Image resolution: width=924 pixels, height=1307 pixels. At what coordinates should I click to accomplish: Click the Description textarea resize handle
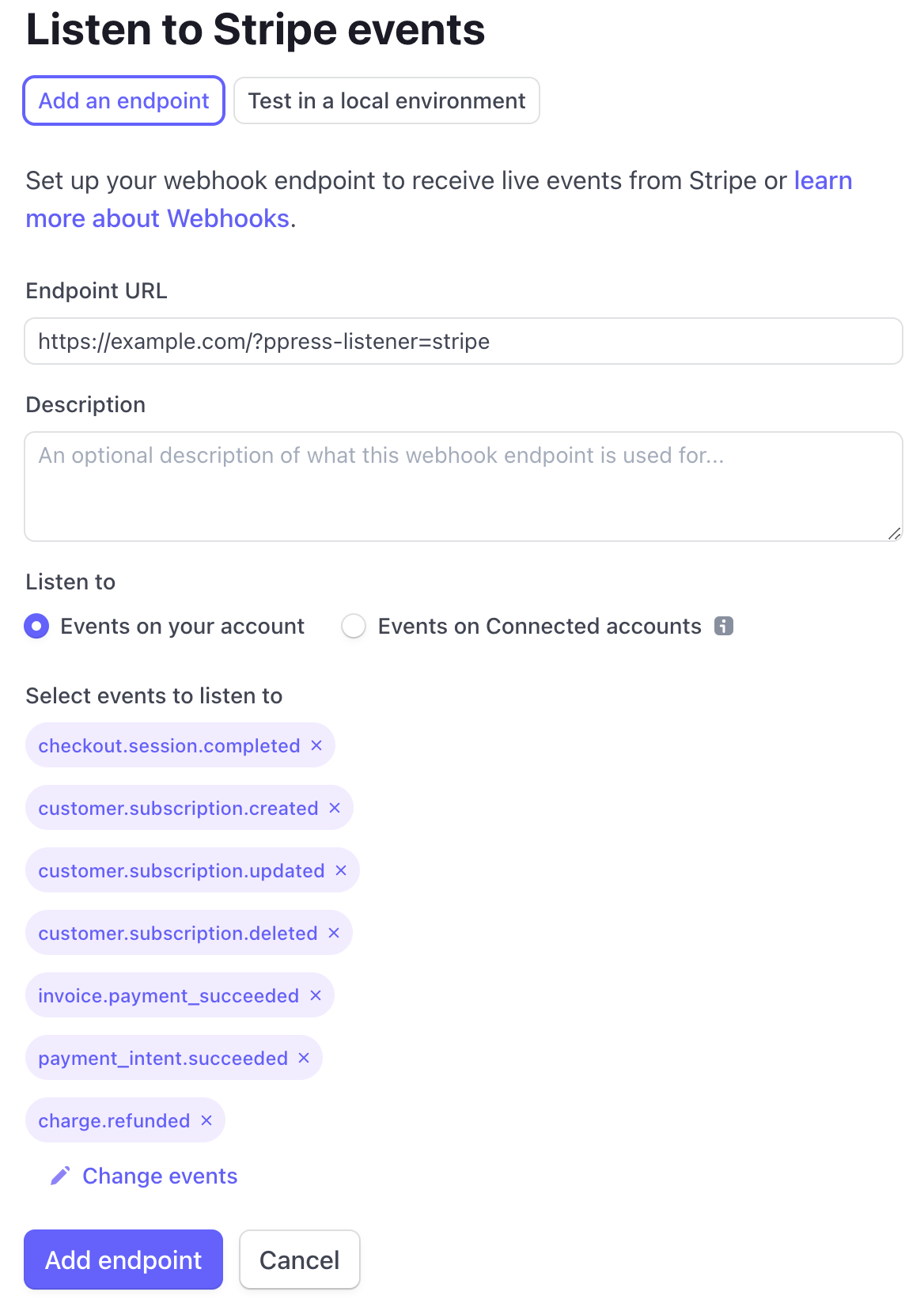(x=894, y=533)
